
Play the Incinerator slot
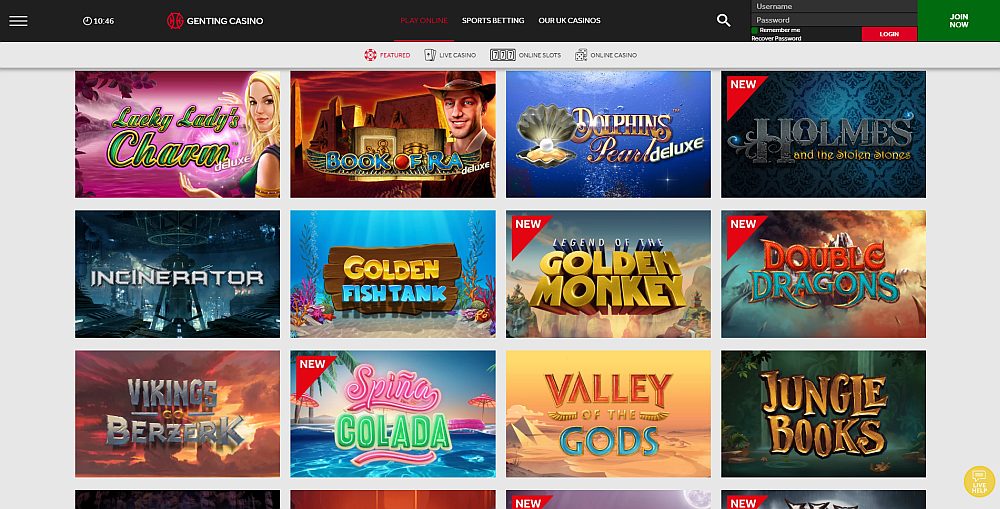(x=177, y=274)
